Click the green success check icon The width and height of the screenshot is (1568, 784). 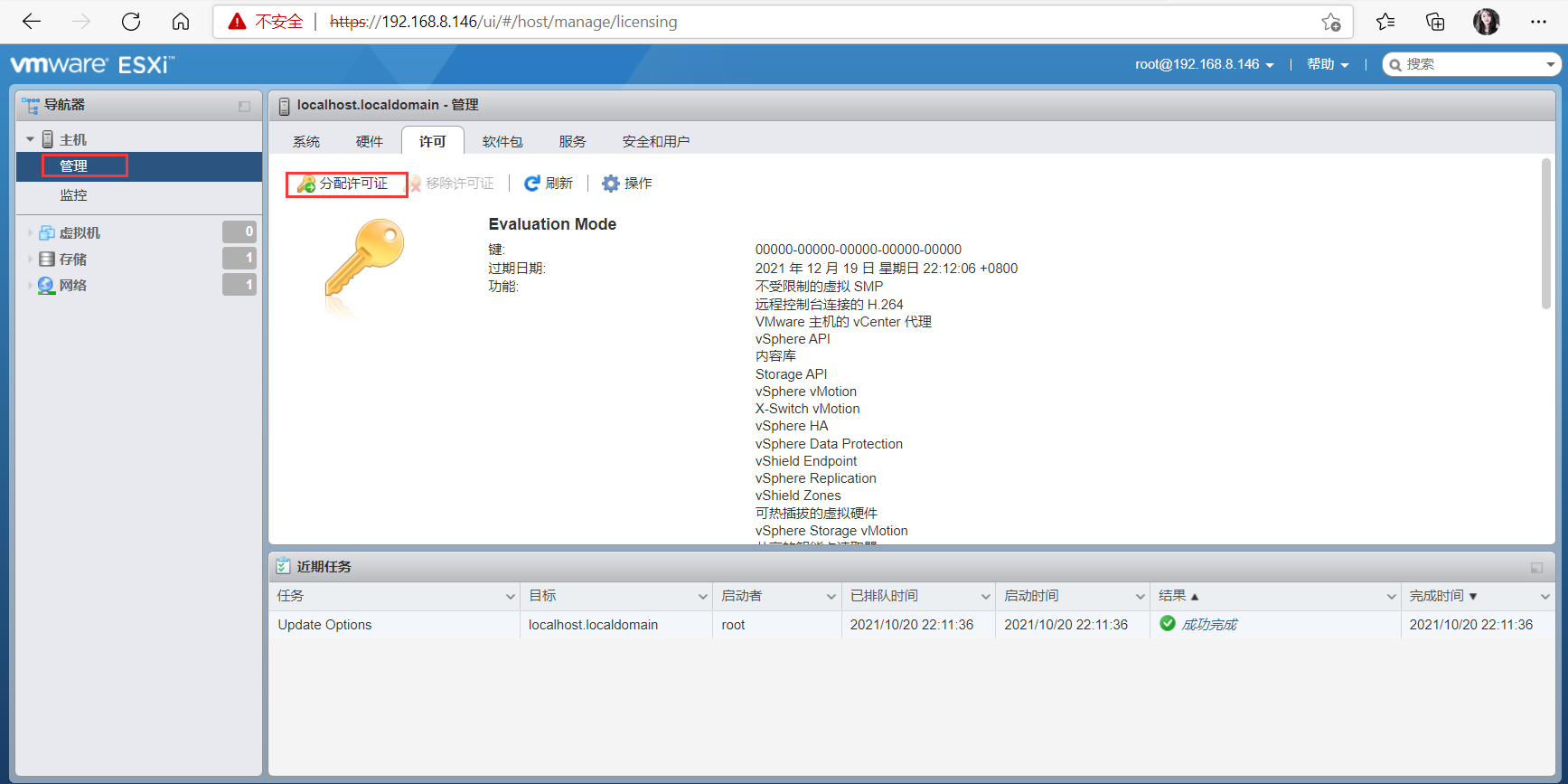click(1168, 623)
